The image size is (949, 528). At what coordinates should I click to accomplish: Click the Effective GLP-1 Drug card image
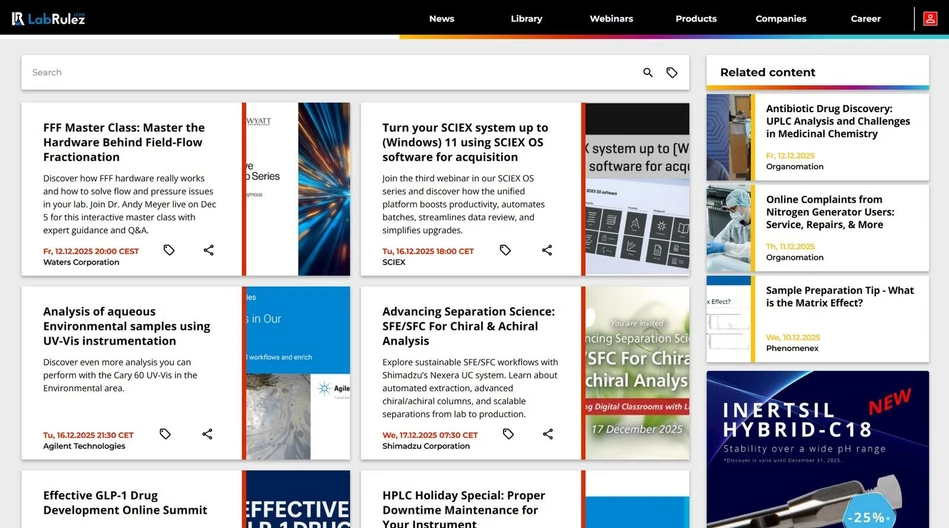point(298,499)
